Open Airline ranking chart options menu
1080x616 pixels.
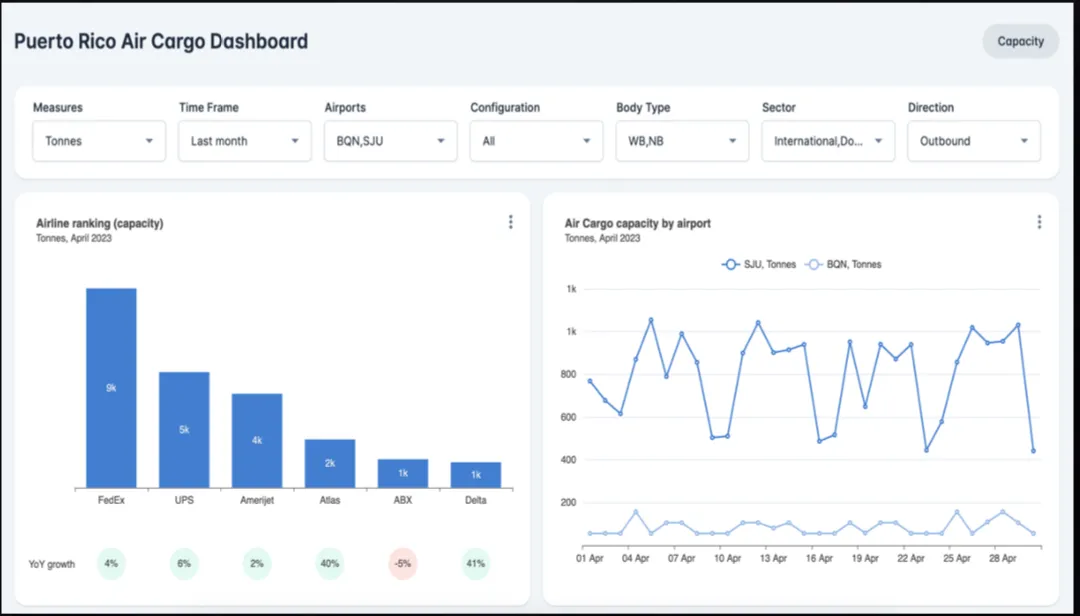coord(510,222)
